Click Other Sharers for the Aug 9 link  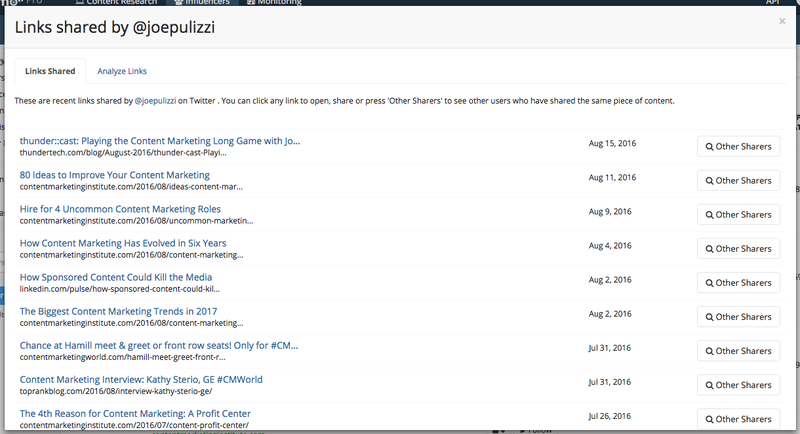point(738,215)
